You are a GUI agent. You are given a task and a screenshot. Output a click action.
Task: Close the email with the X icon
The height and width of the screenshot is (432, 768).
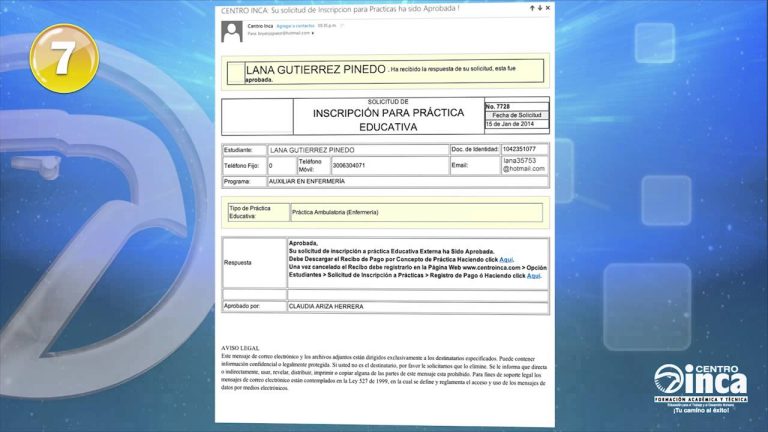548,8
